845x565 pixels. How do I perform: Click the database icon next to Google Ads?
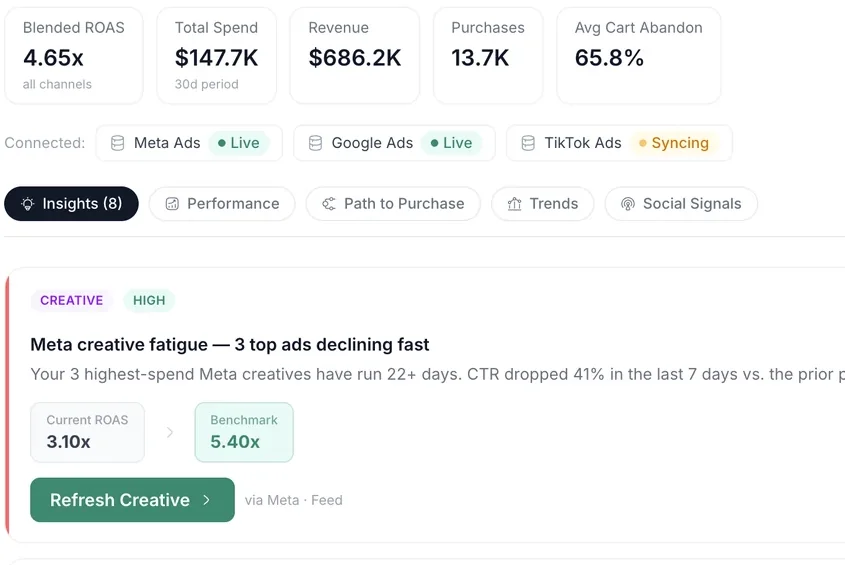(315, 143)
